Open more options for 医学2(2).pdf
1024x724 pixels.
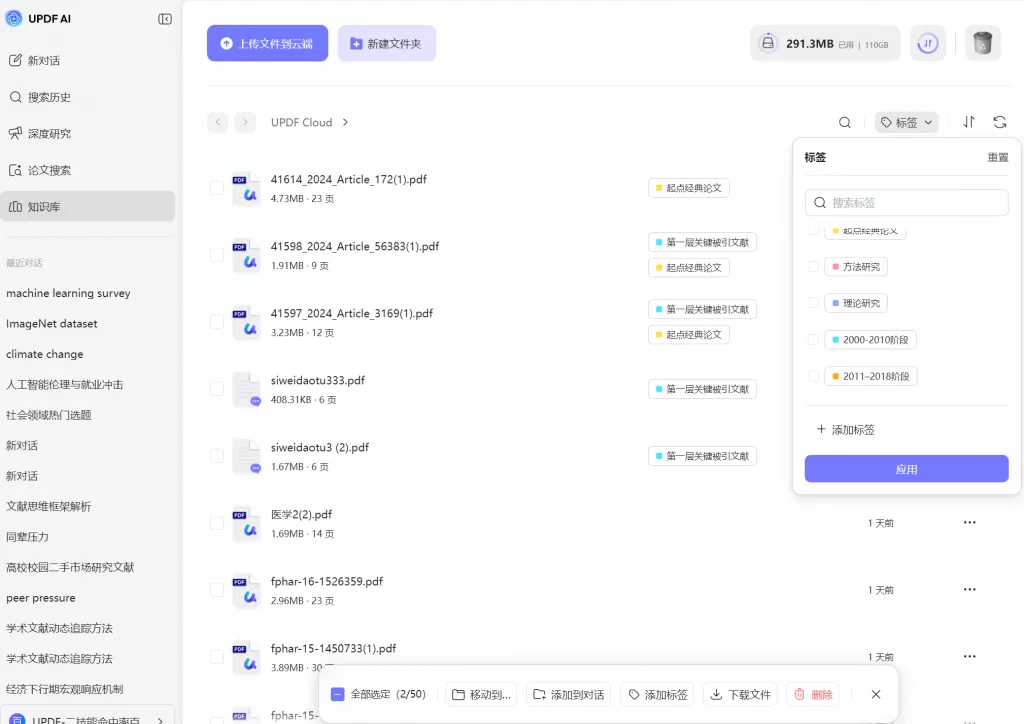969,522
